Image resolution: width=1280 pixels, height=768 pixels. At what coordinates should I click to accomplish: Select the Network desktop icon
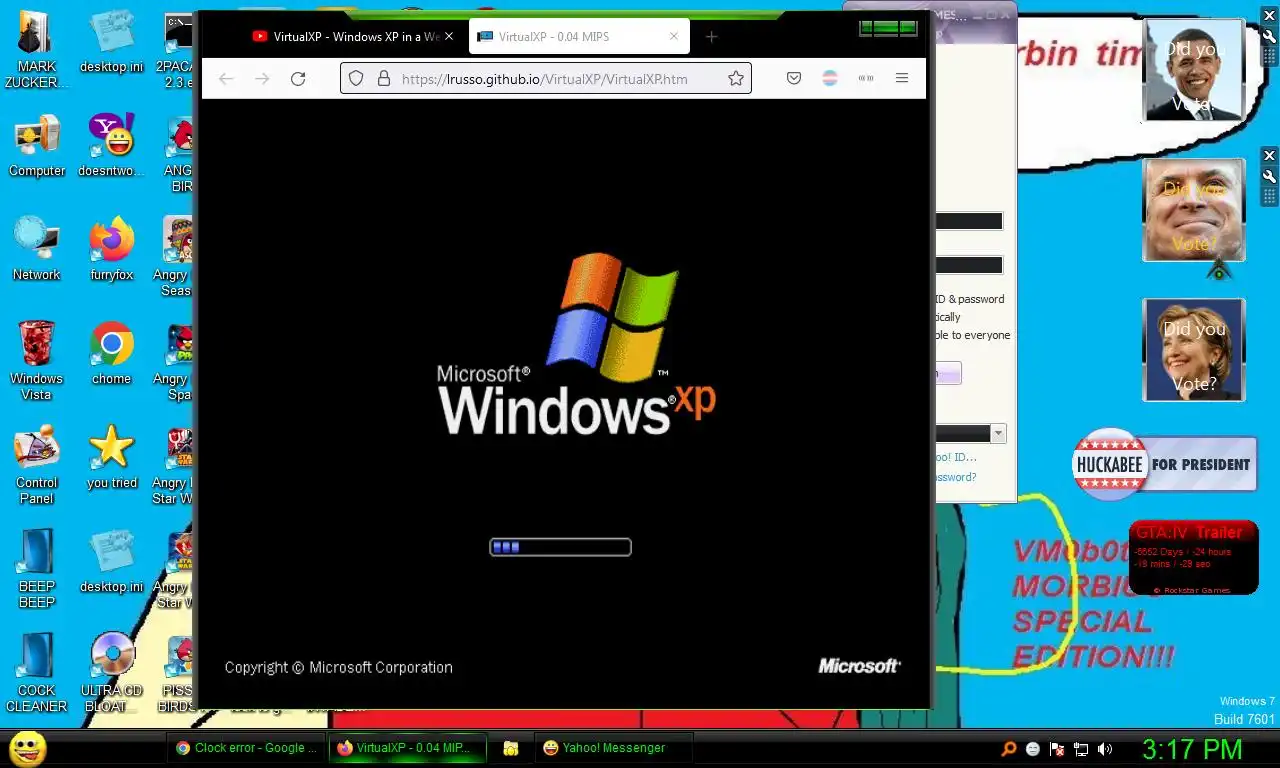tap(37, 249)
